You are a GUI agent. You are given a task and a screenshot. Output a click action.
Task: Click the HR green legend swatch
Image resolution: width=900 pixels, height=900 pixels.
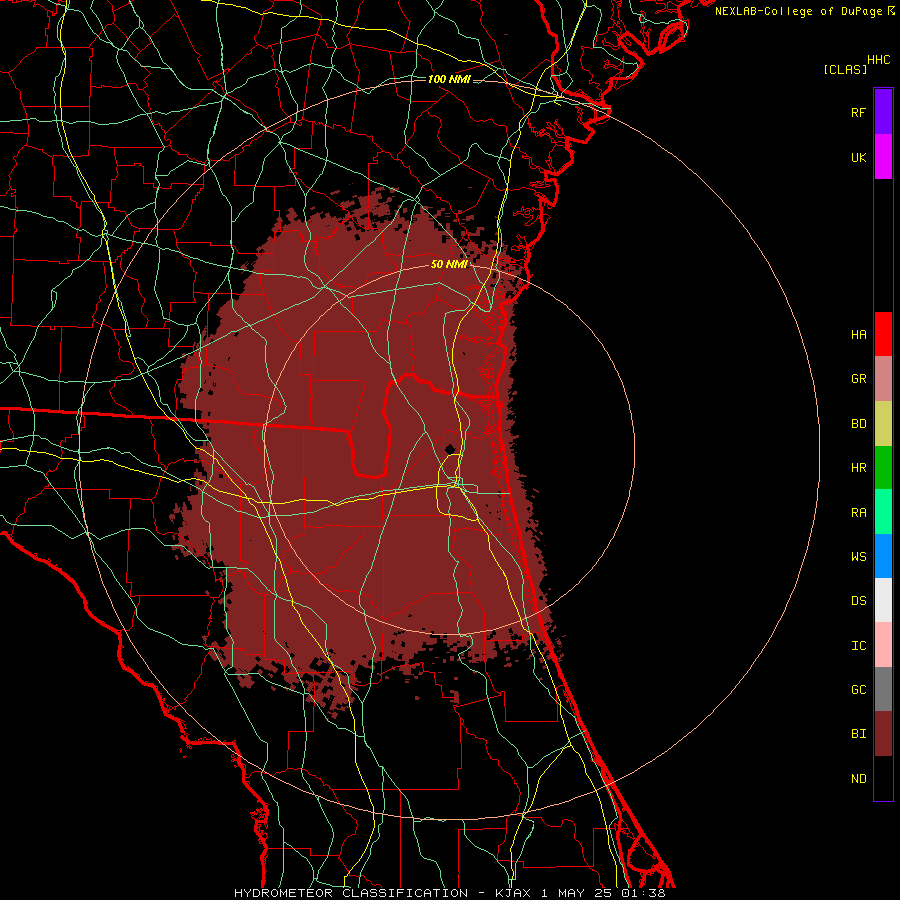pos(883,468)
